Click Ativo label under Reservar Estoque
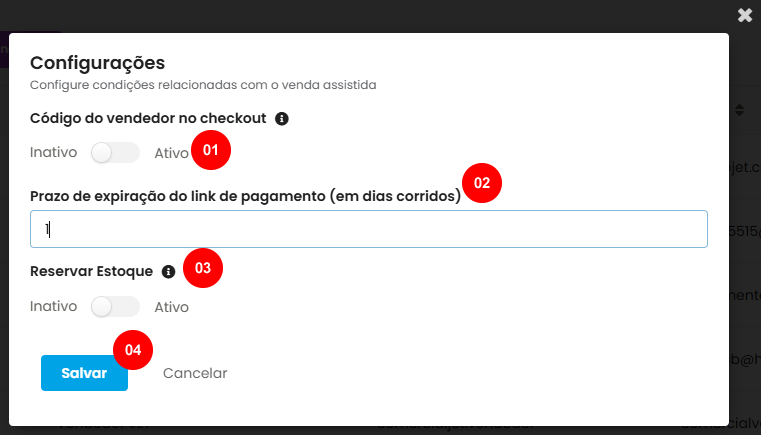 coord(171,307)
